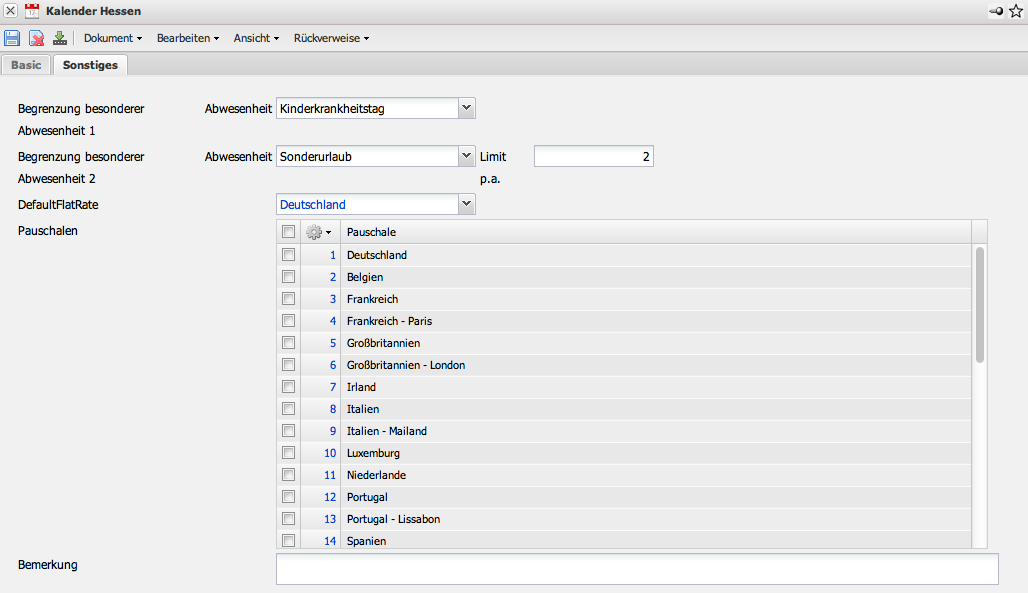Toggle the select-all checkbox in the Pauschalen header
Viewport: 1028px width, 593px height.
[x=288, y=232]
